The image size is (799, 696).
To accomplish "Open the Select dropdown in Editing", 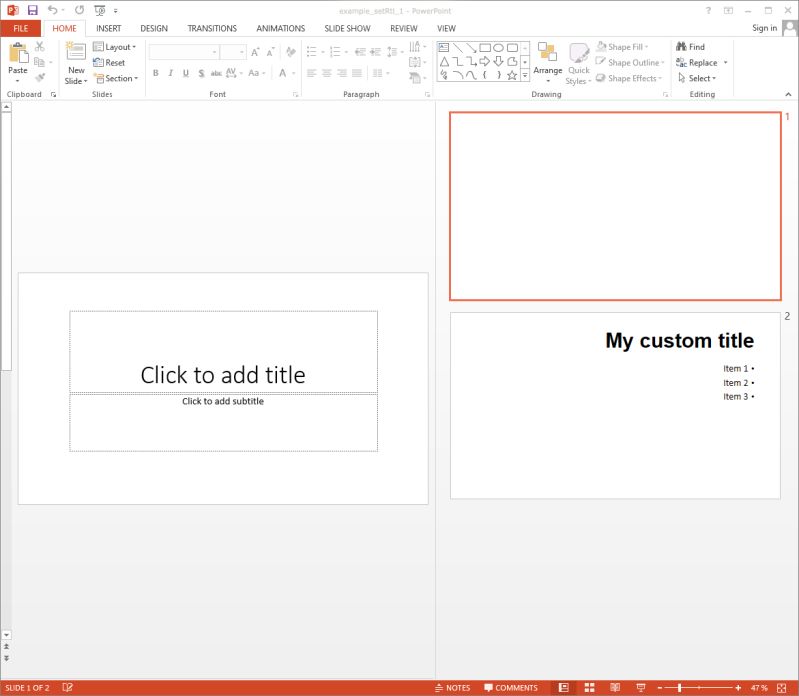I will tap(697, 78).
